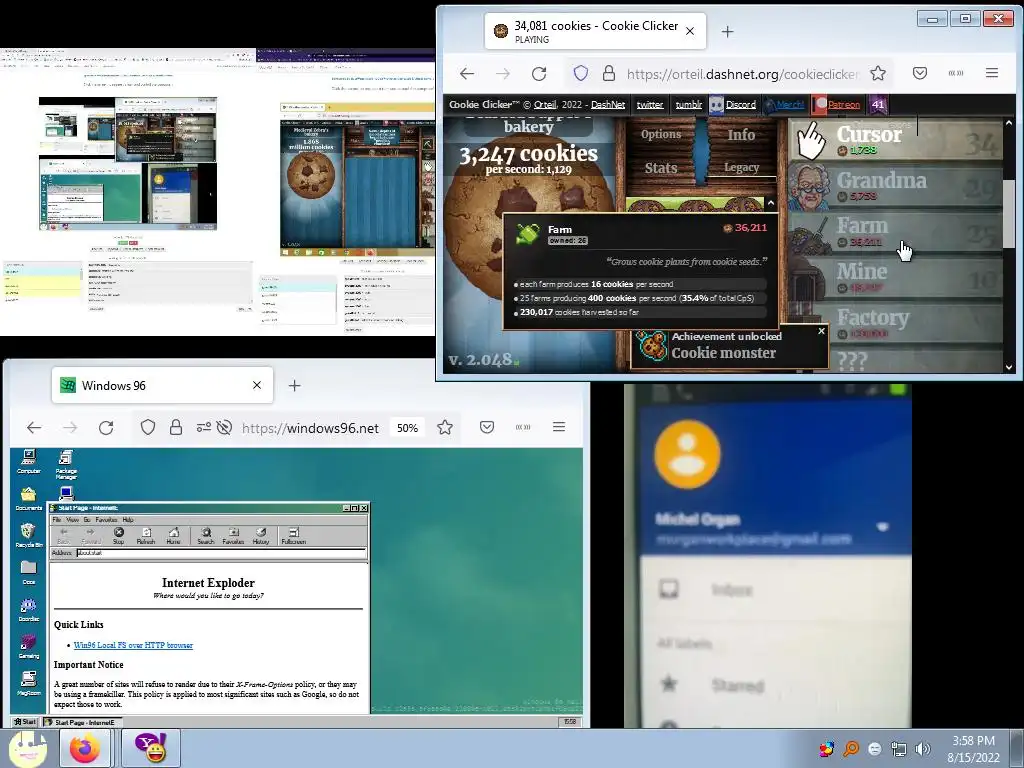Open Recycle Bin on Windows 96 desktop
Screen dimensions: 1024x768
[29, 536]
